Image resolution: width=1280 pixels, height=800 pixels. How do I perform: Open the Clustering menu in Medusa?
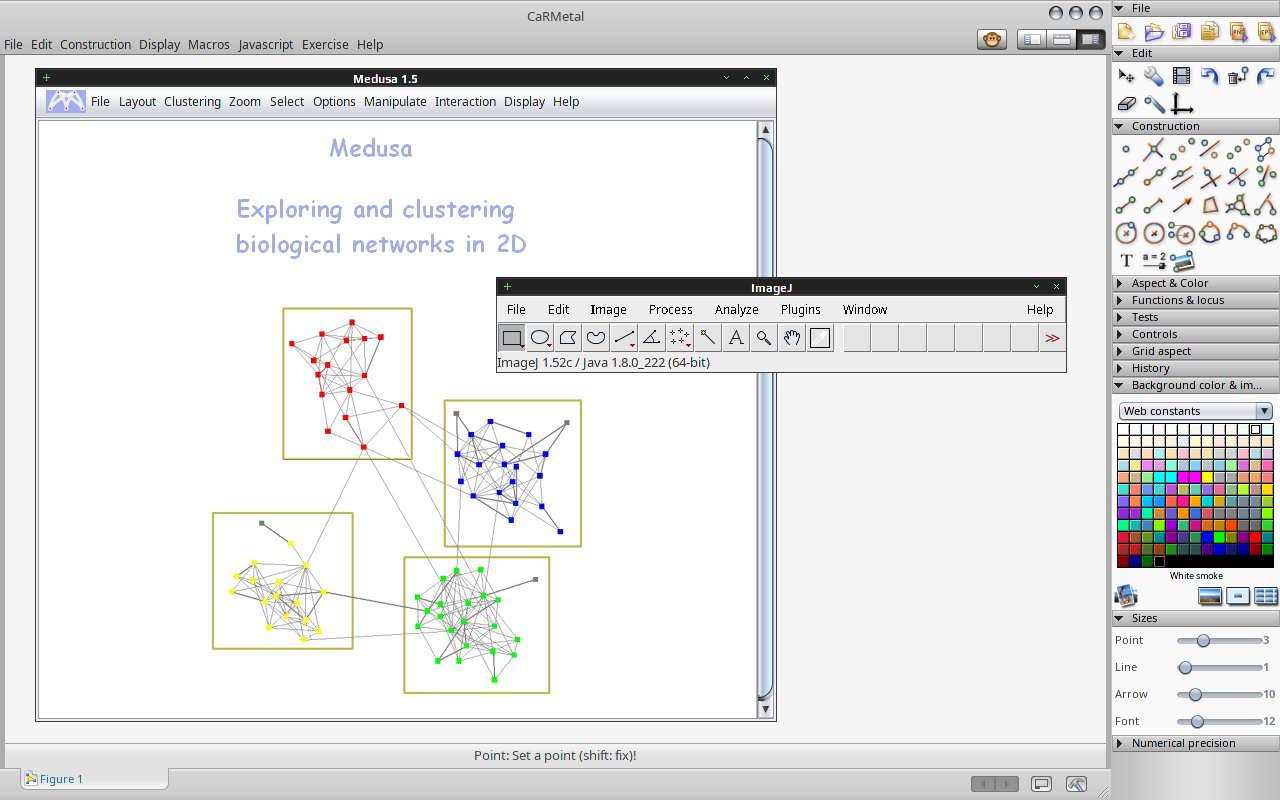192,101
